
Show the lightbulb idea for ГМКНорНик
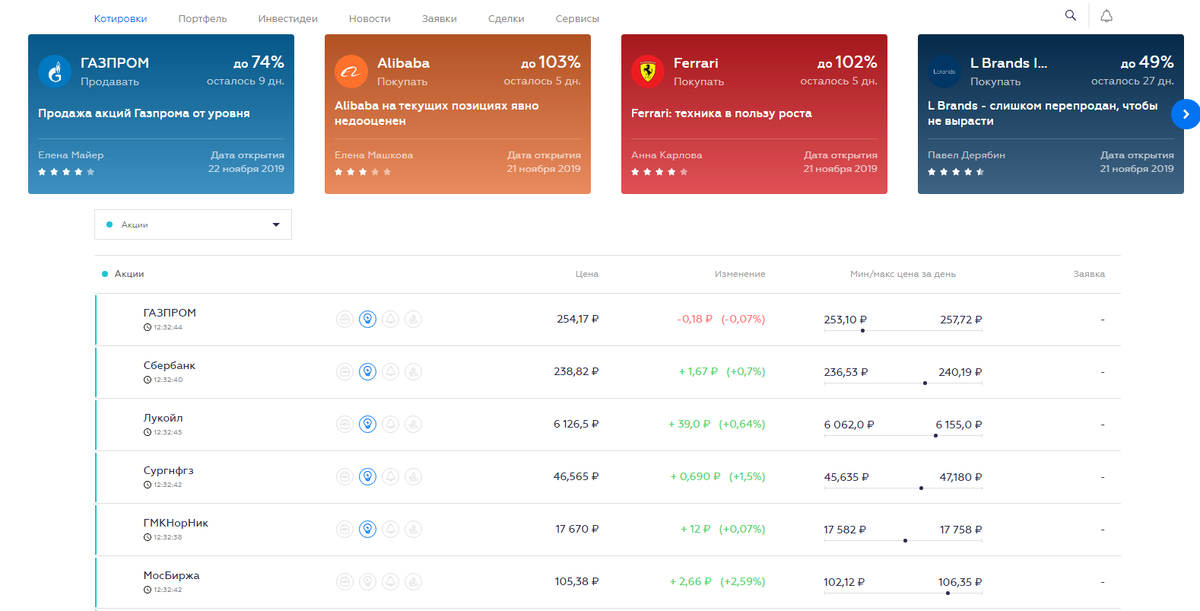367,528
